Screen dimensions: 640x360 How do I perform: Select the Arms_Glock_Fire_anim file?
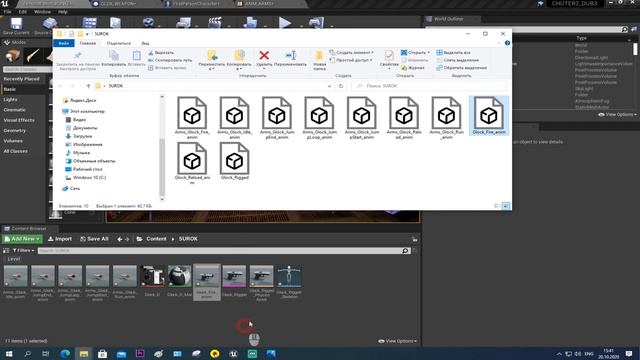point(192,118)
